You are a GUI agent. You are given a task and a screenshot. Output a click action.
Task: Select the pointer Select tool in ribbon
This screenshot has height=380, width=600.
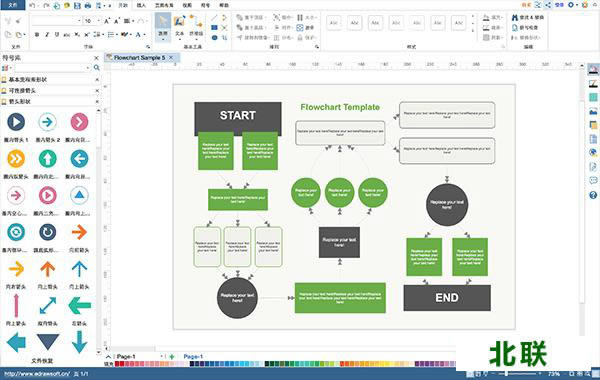163,26
